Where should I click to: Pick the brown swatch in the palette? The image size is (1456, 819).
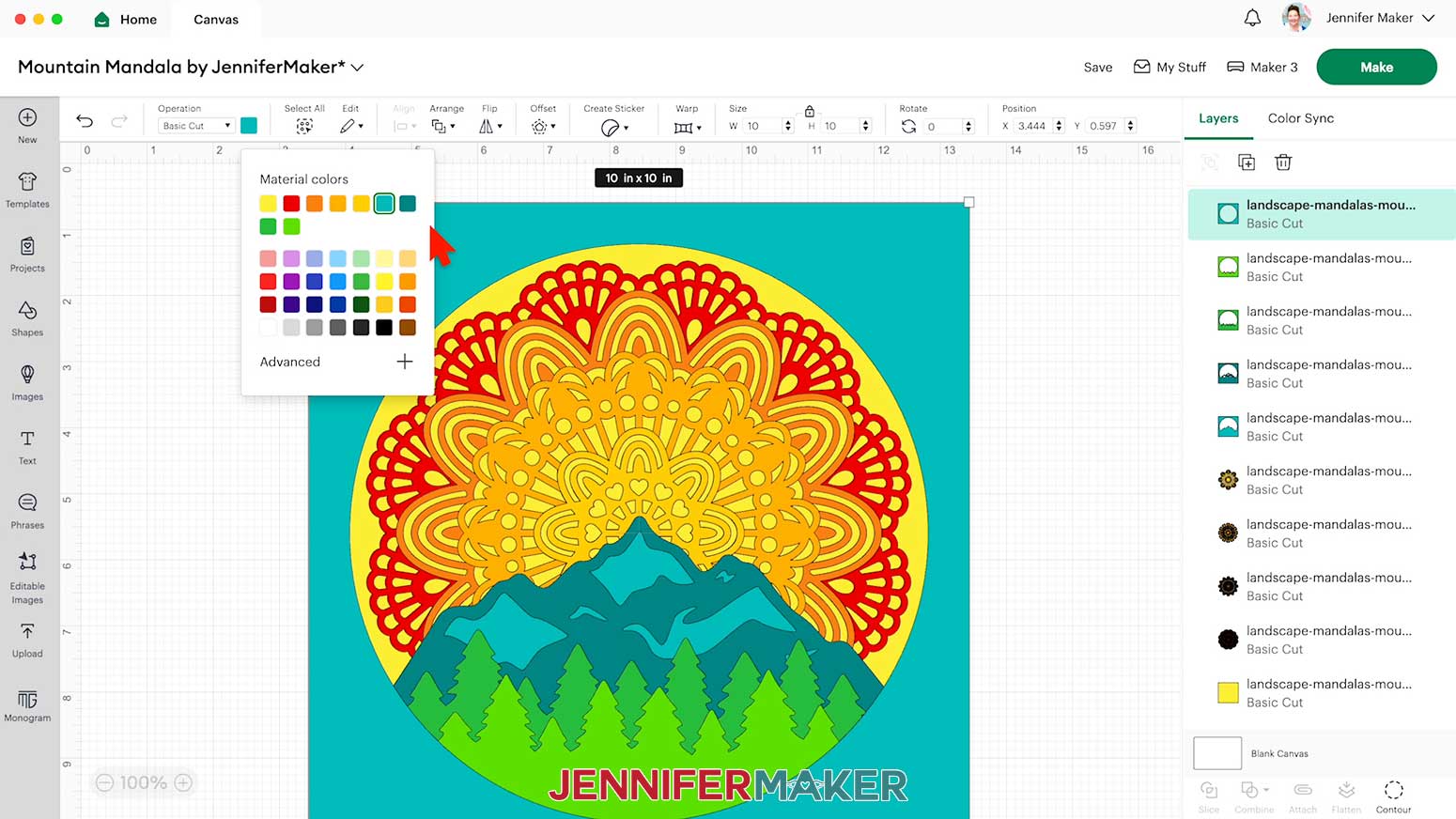coord(408,328)
